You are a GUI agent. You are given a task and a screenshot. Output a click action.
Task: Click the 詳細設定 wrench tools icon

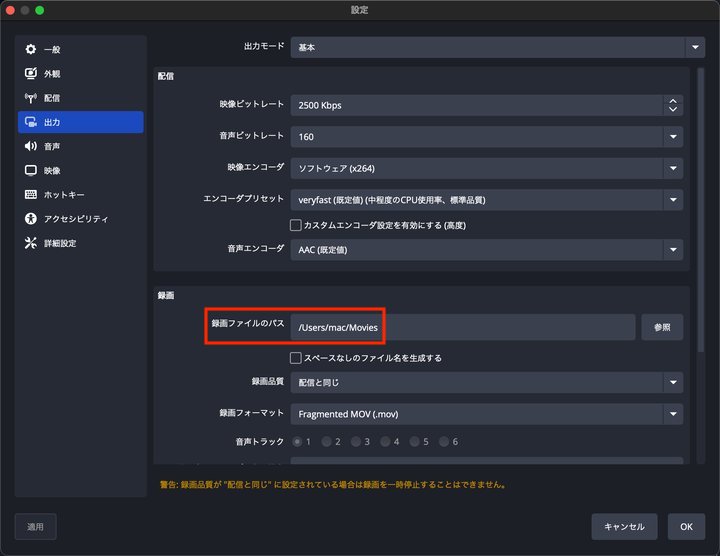click(31, 243)
